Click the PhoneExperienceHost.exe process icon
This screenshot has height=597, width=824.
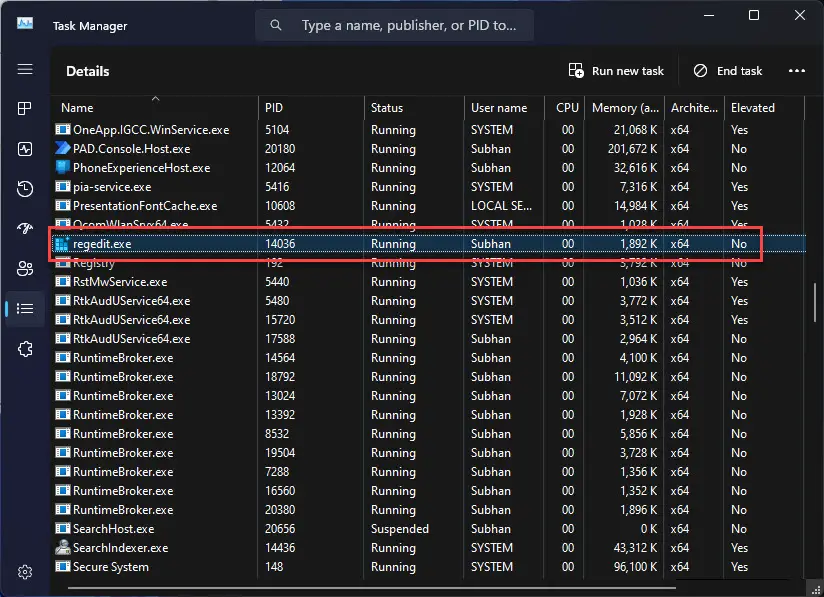coord(63,168)
